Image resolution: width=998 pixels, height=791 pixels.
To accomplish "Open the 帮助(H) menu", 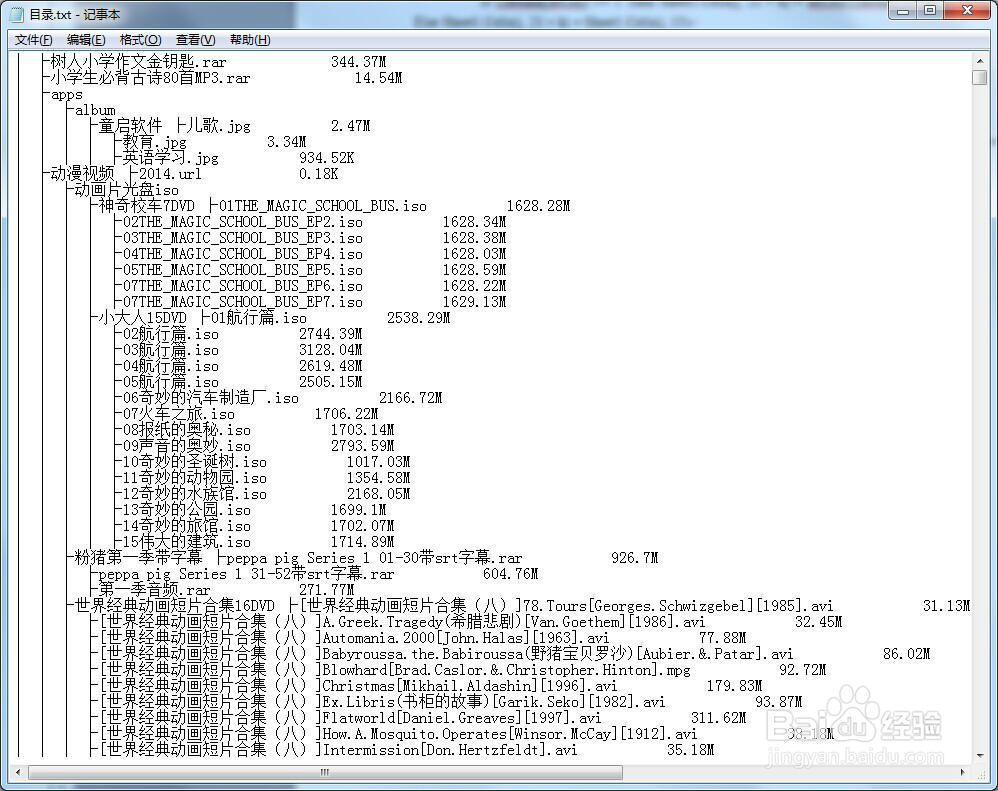I will point(250,40).
